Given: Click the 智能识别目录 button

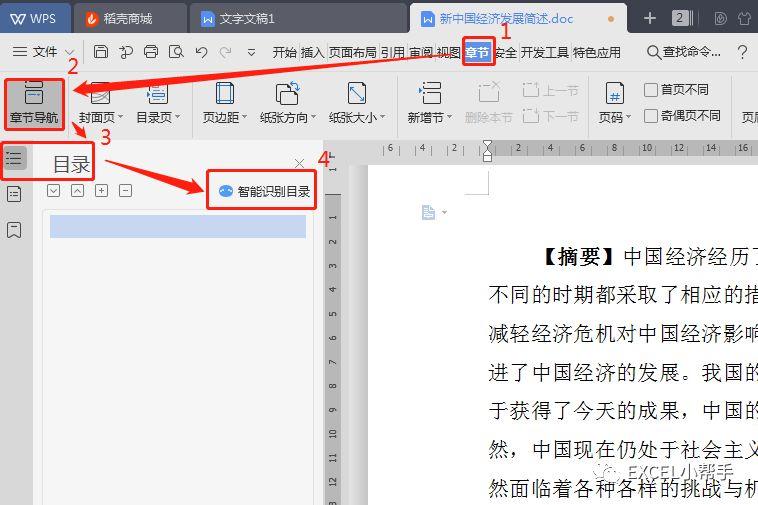Looking at the screenshot, I should [264, 191].
